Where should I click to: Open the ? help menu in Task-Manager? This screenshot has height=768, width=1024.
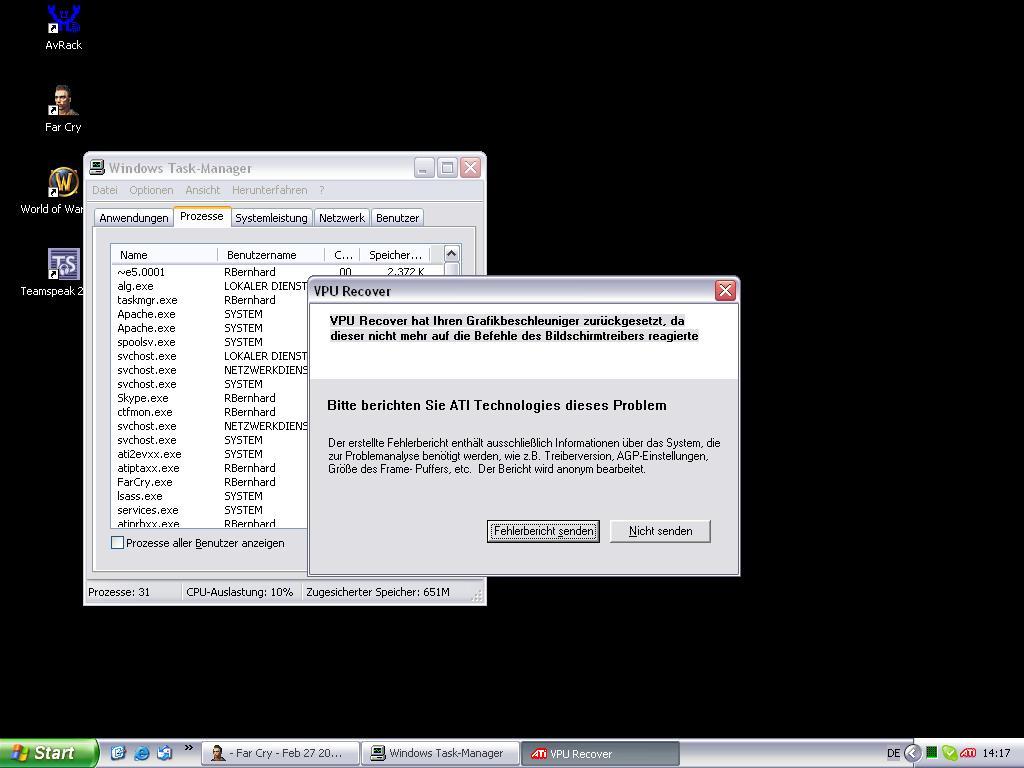[x=321, y=190]
